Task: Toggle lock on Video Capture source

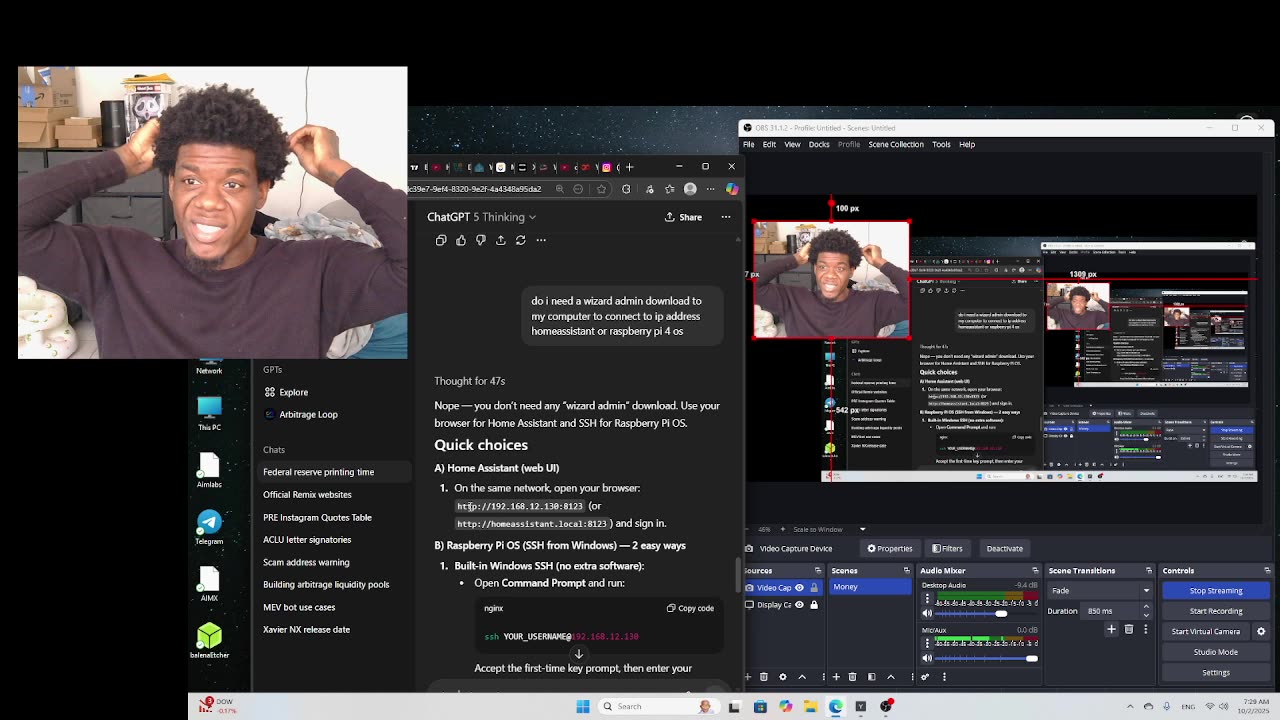Action: pos(813,588)
